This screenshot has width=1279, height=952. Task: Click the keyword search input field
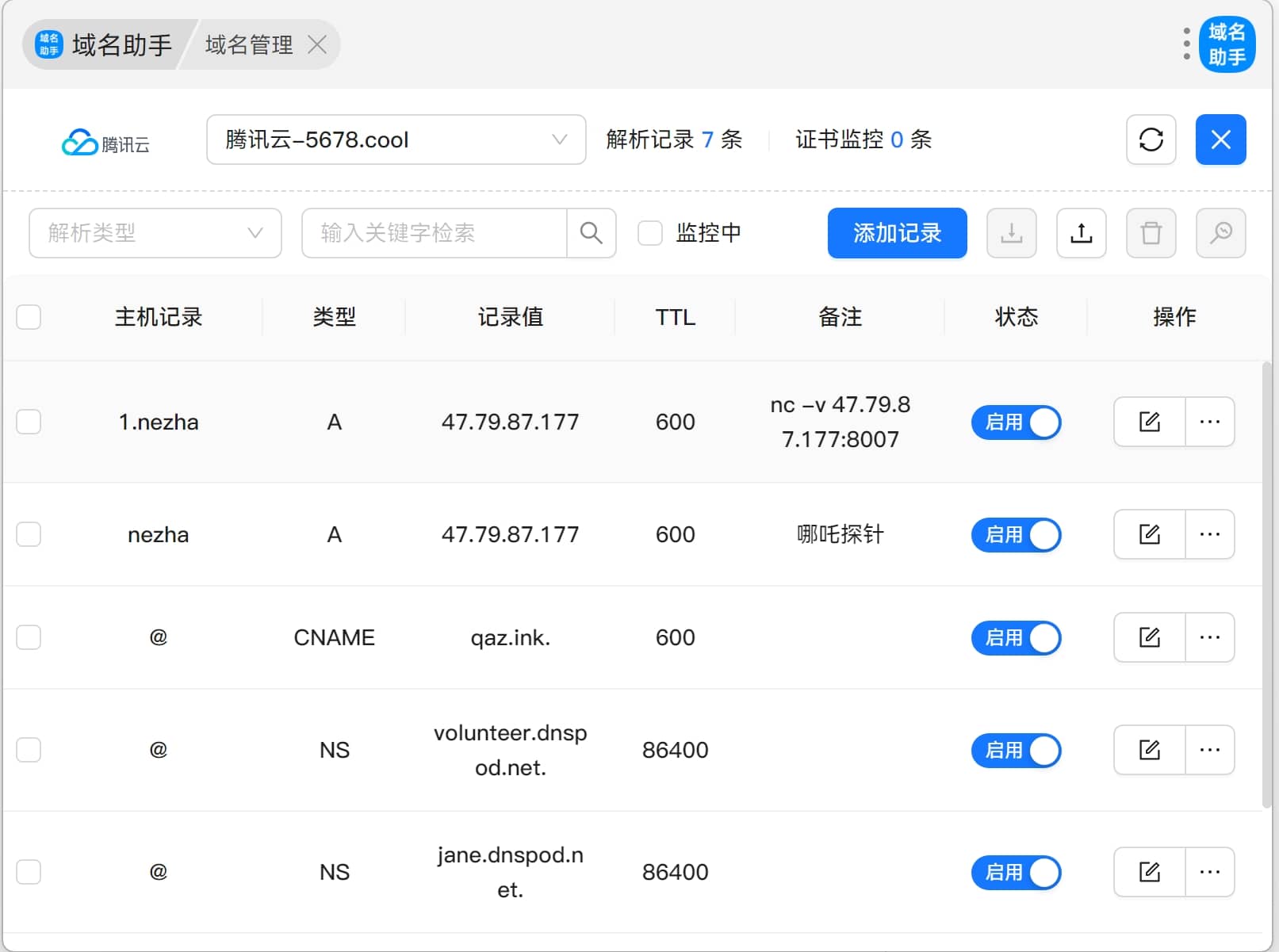click(x=435, y=233)
